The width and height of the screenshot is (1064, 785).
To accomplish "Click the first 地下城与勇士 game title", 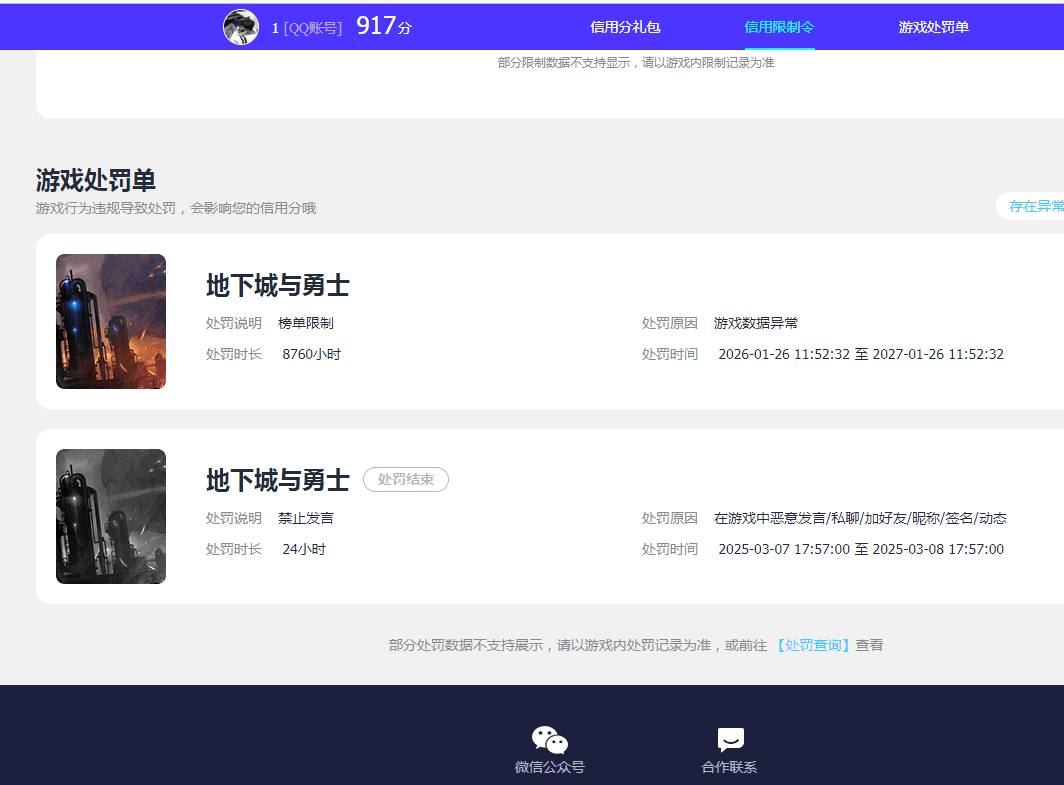I will point(276,286).
